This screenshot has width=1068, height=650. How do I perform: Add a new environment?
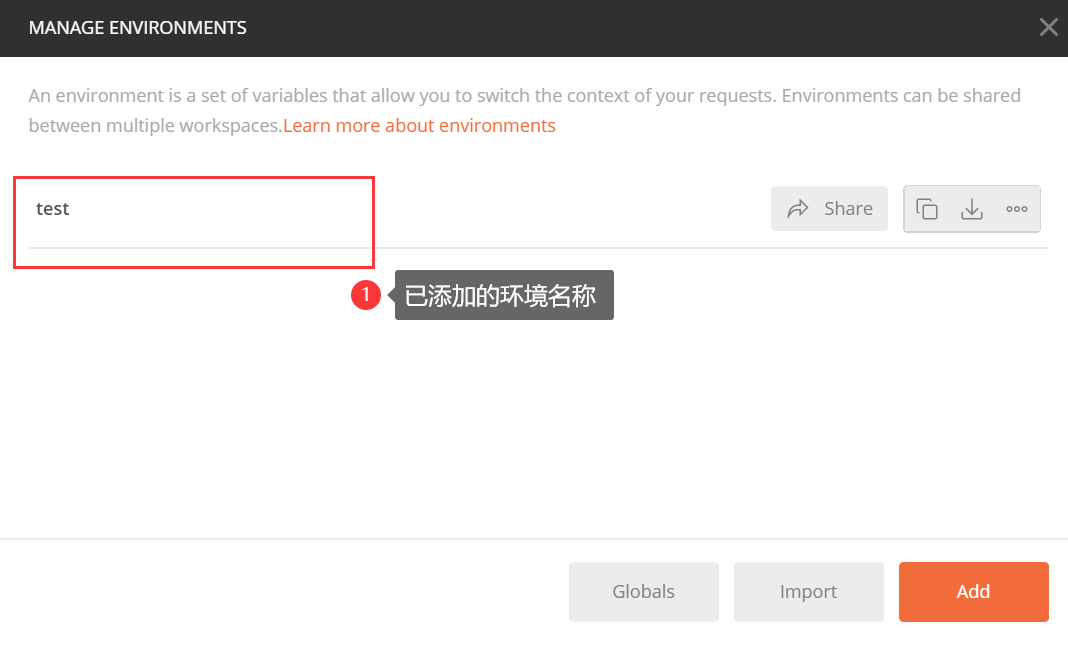973,591
